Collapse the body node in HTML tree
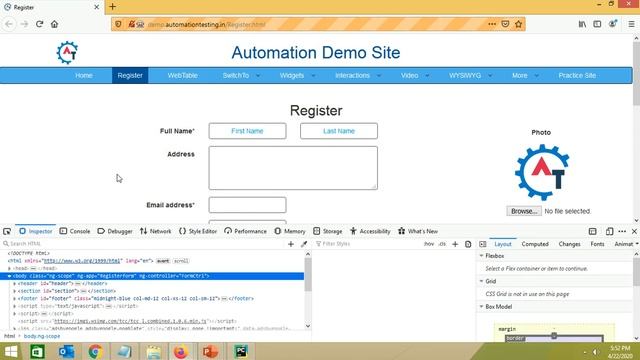This screenshot has width=640, height=360. tap(9, 276)
